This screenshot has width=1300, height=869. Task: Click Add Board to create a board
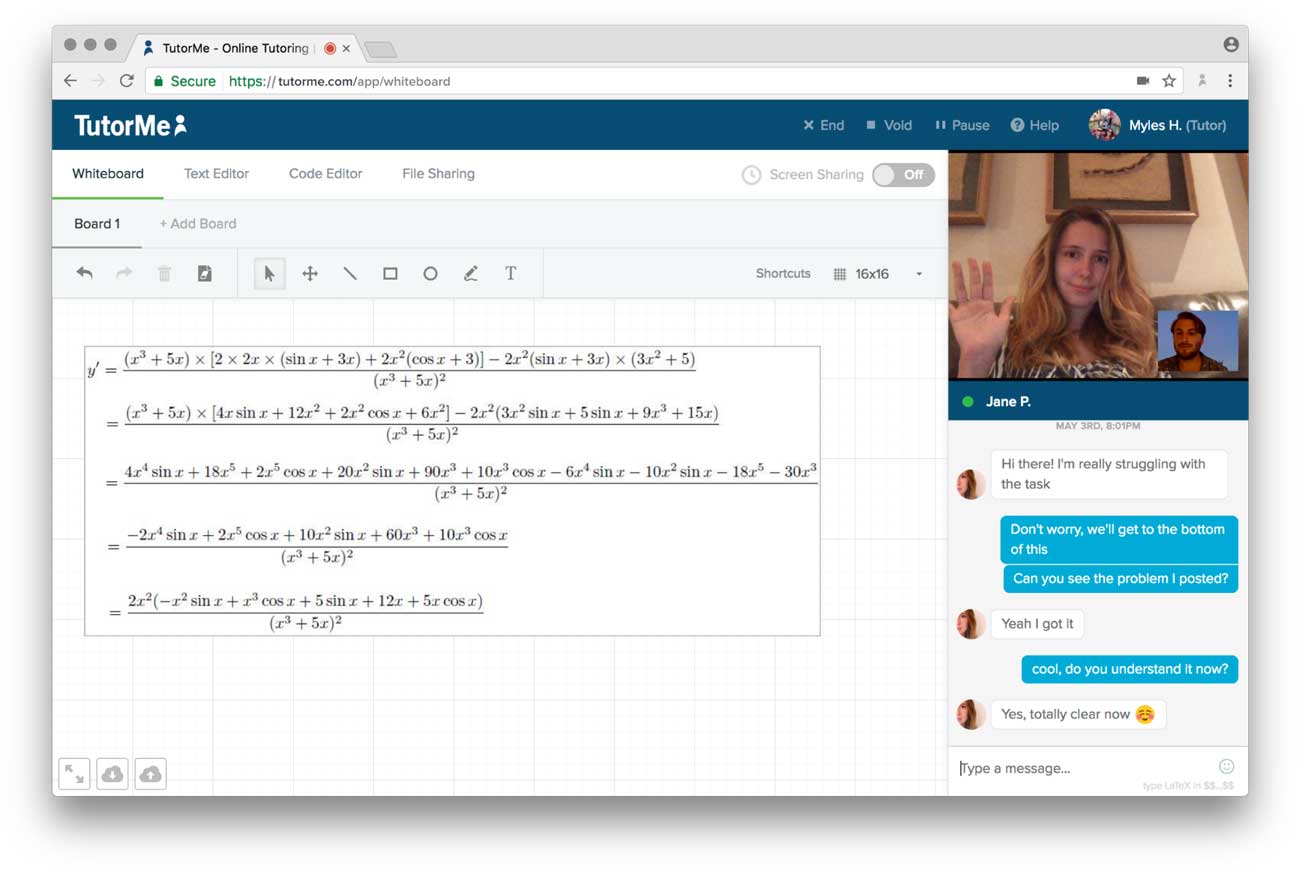[198, 224]
